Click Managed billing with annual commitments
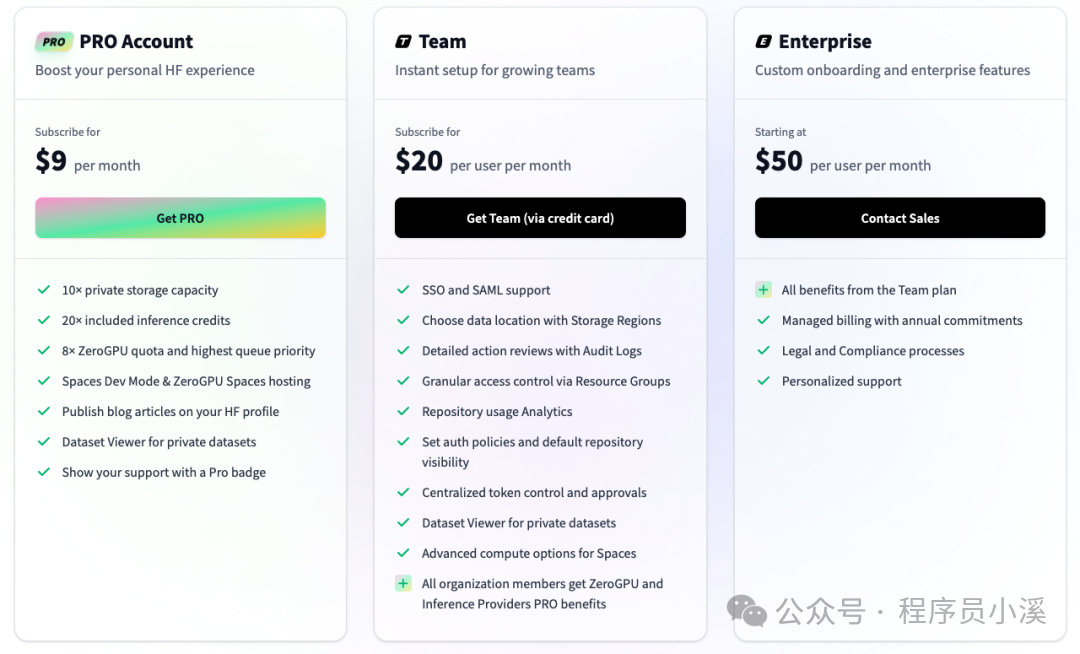This screenshot has width=1080, height=654. click(x=902, y=321)
